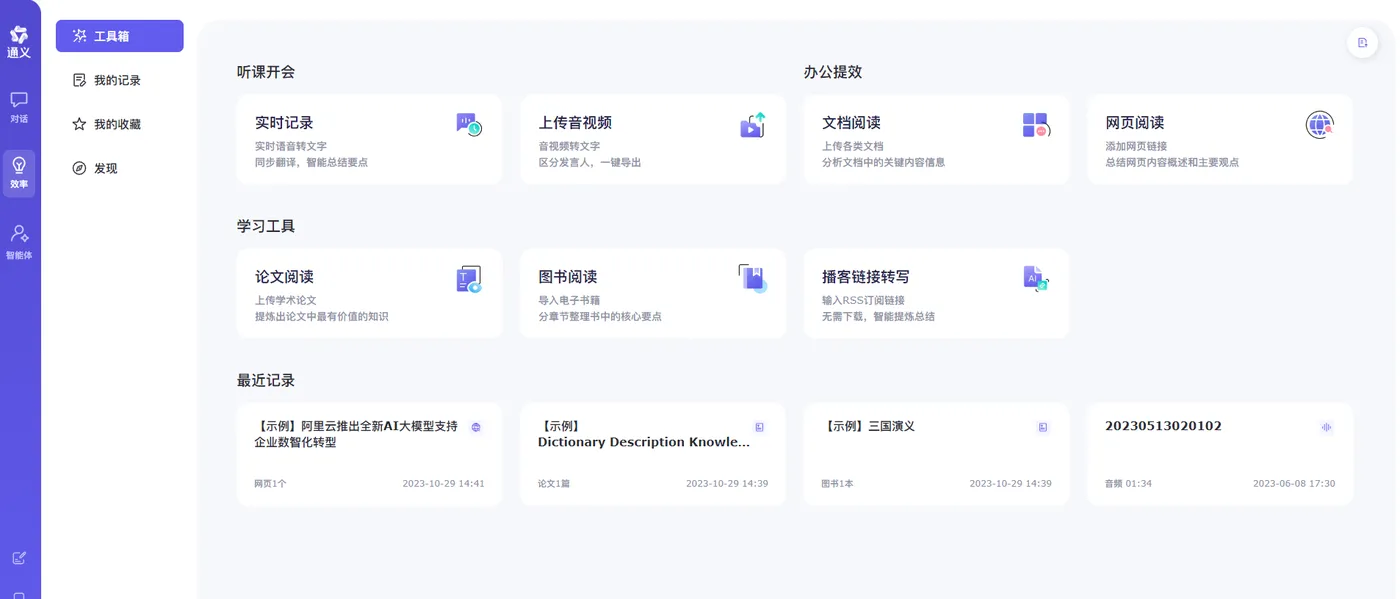Click the 播客链接转写 card icon

coord(1035,278)
